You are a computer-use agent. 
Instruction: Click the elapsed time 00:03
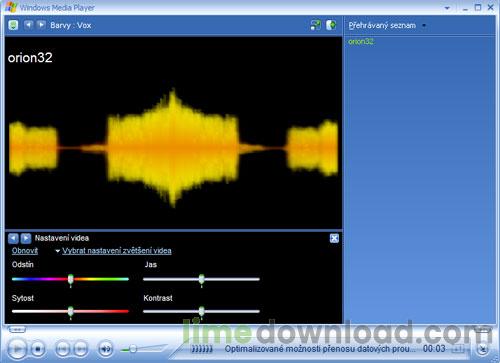(x=434, y=349)
